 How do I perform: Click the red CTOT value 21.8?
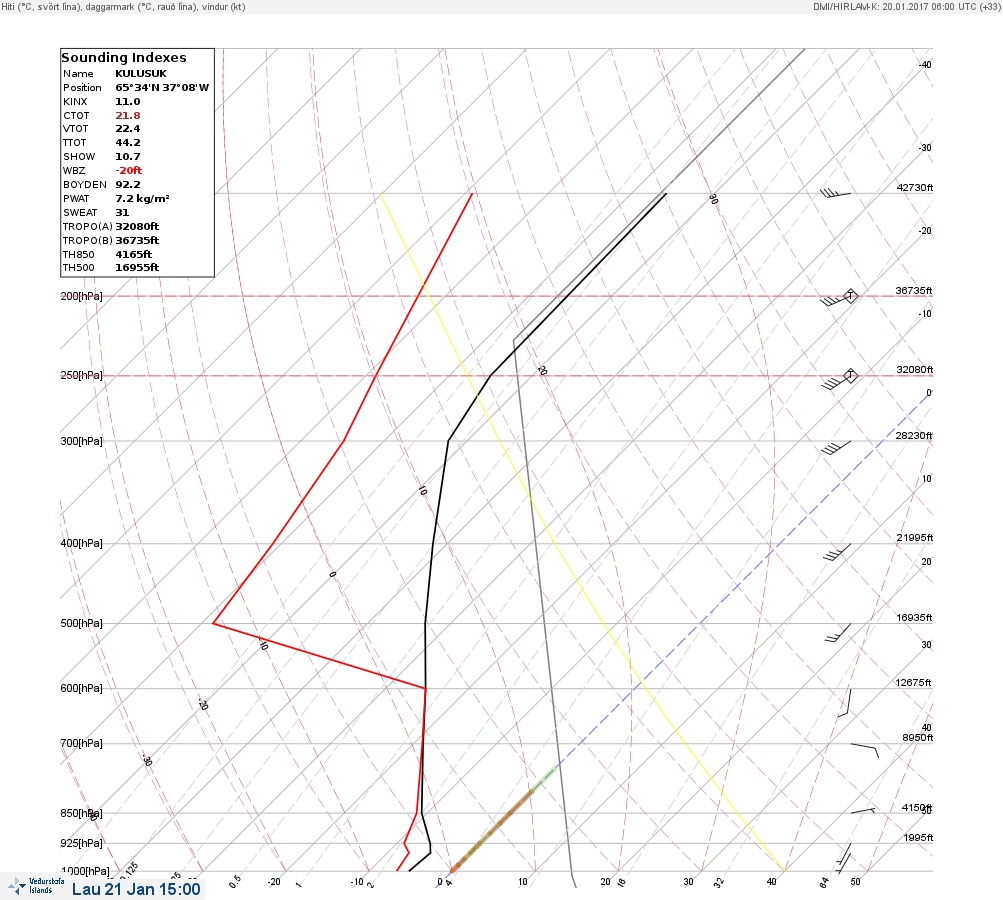pos(127,116)
